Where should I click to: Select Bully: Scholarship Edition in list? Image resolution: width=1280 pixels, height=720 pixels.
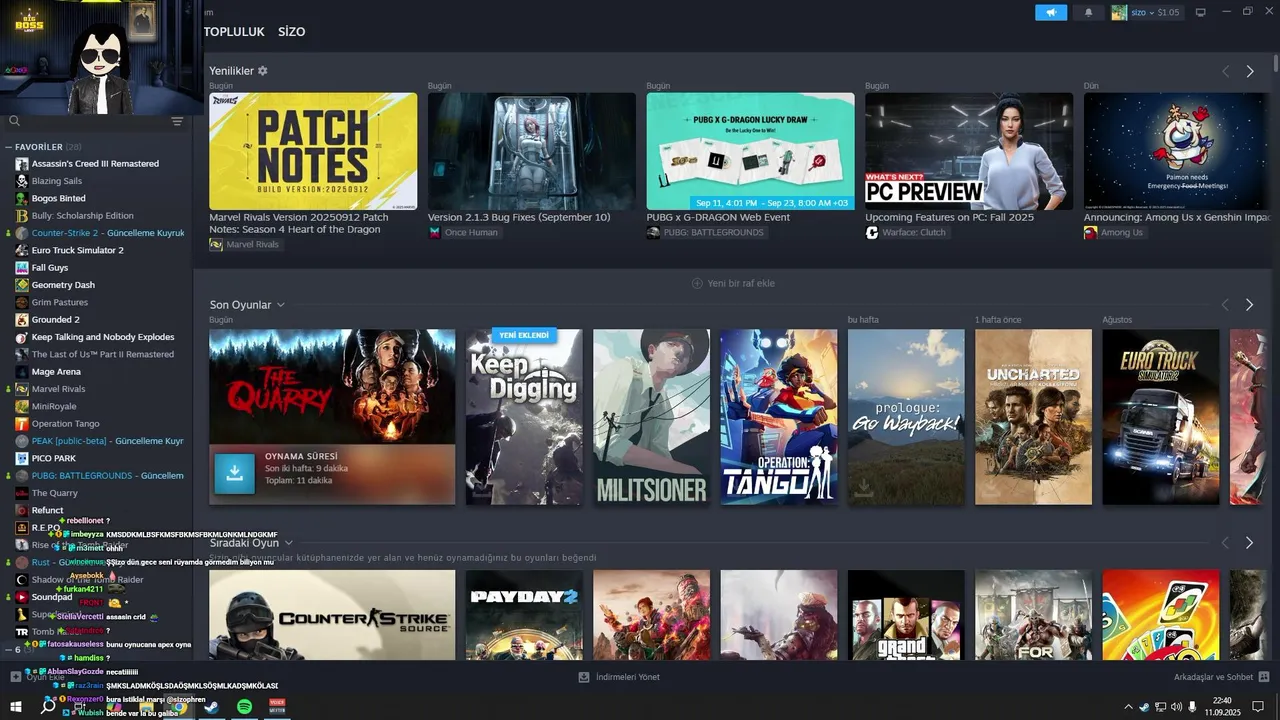click(x=82, y=216)
